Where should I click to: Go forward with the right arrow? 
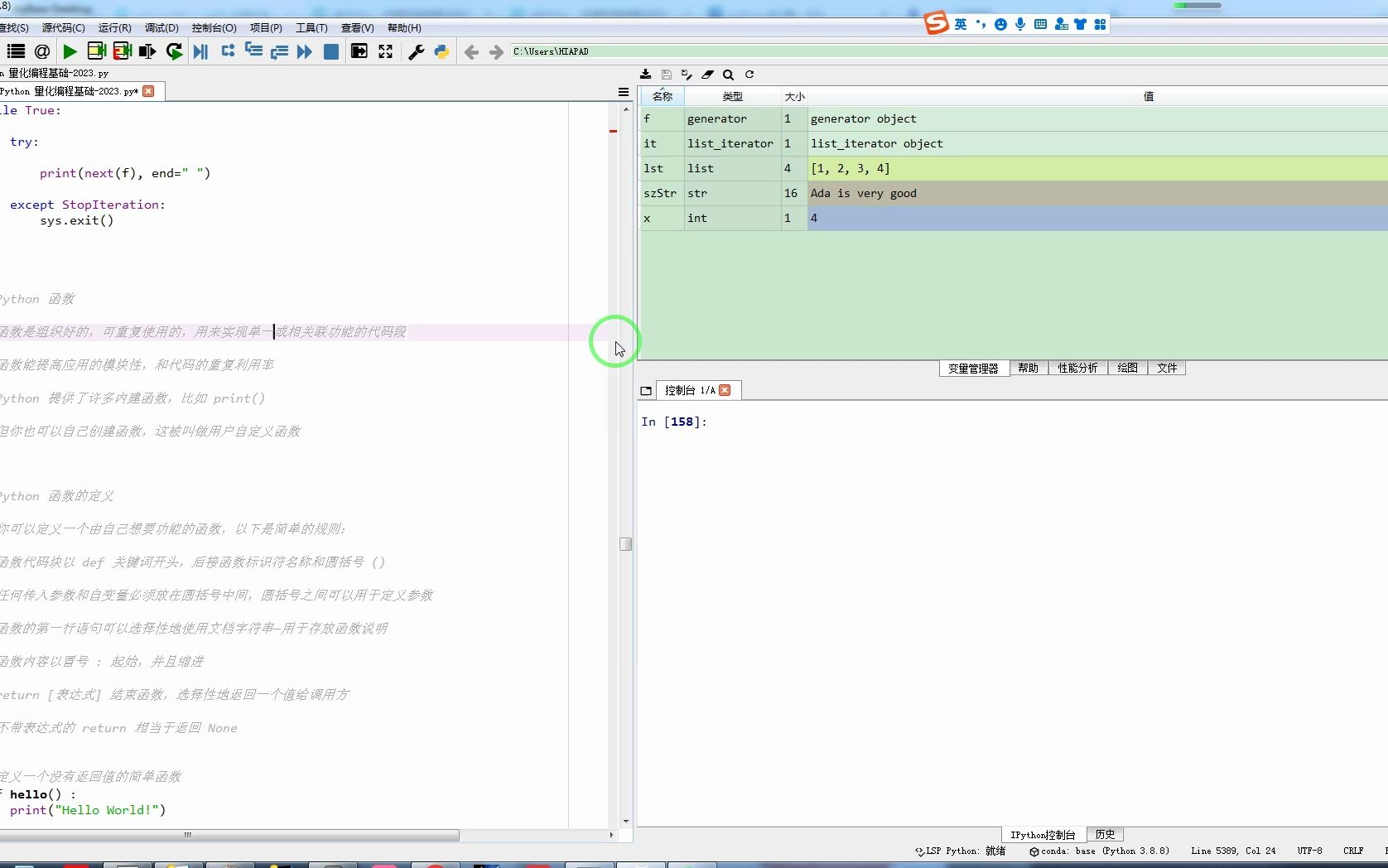(x=496, y=52)
